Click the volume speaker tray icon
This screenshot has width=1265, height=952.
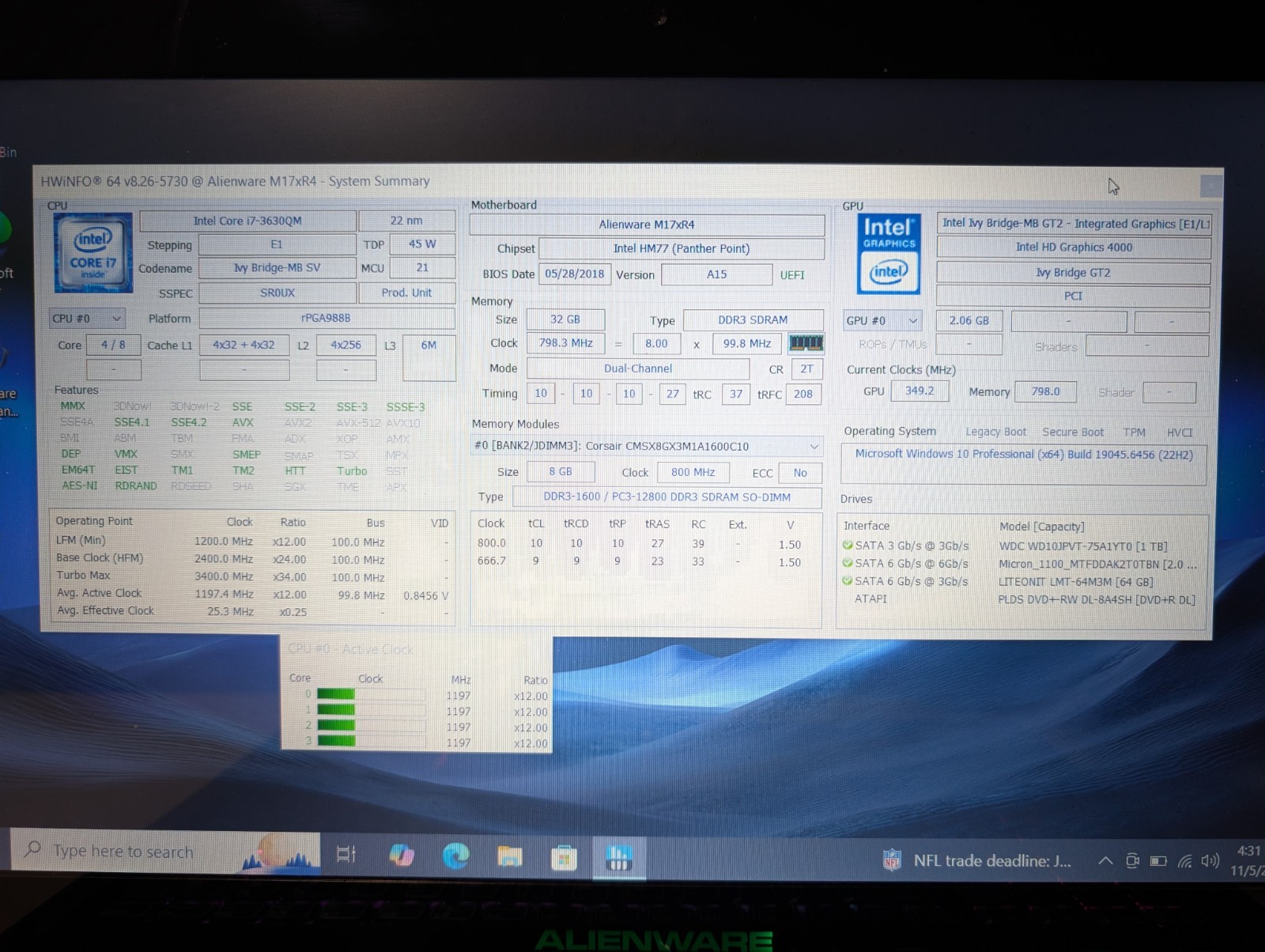click(x=1210, y=861)
